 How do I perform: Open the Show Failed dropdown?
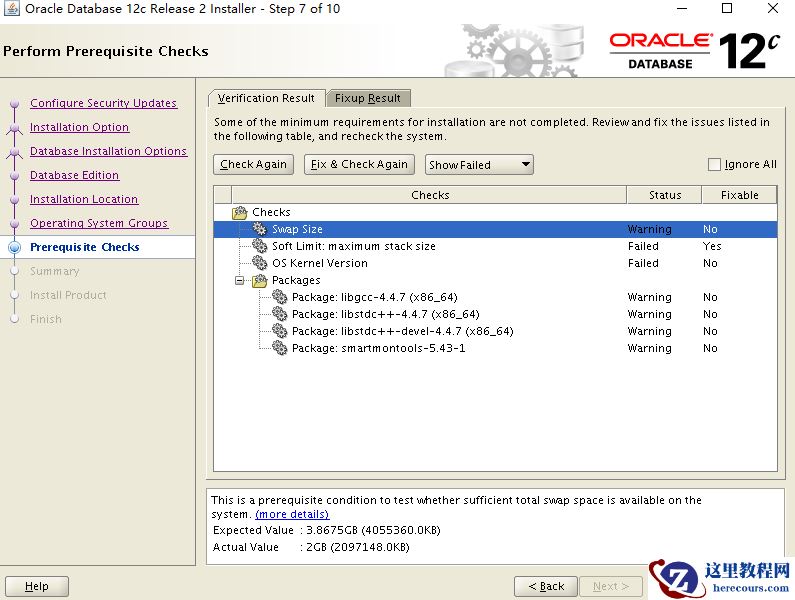tap(479, 164)
